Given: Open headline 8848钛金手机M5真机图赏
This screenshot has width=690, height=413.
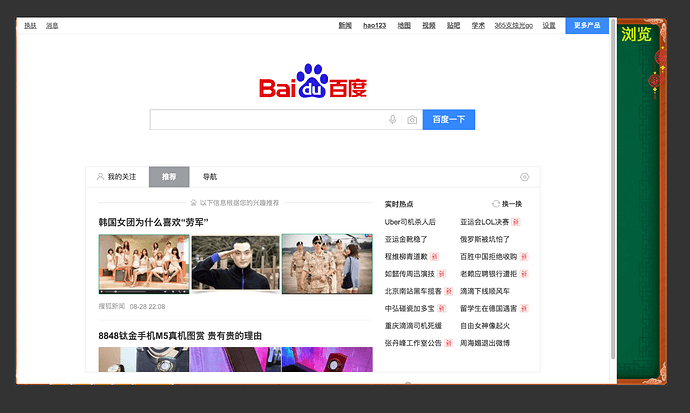Looking at the screenshot, I should [x=180, y=336].
